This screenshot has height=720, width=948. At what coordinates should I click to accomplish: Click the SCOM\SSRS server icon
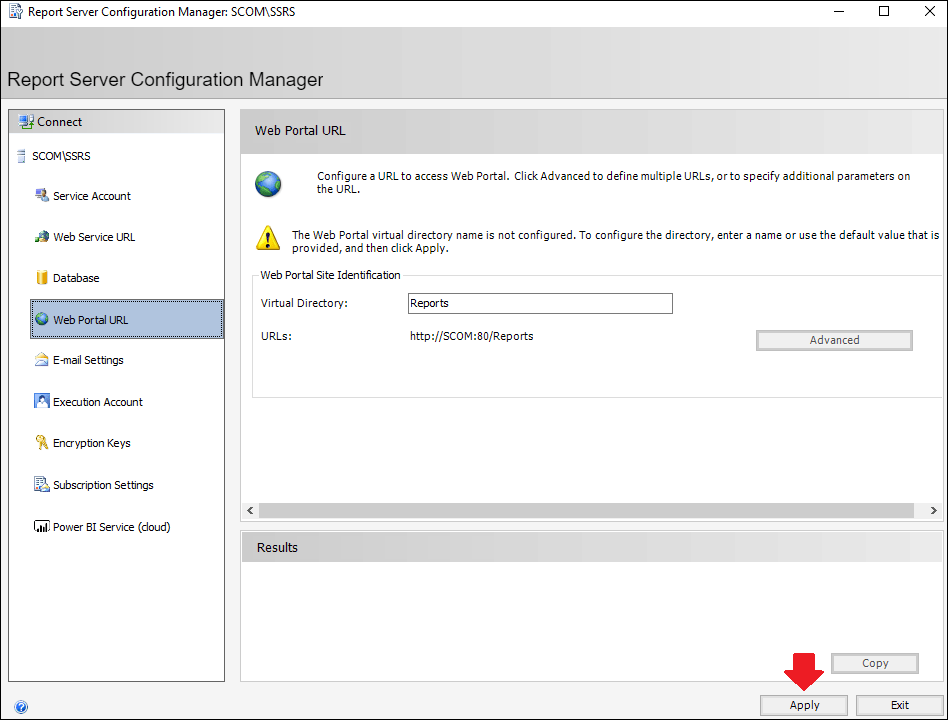point(22,157)
